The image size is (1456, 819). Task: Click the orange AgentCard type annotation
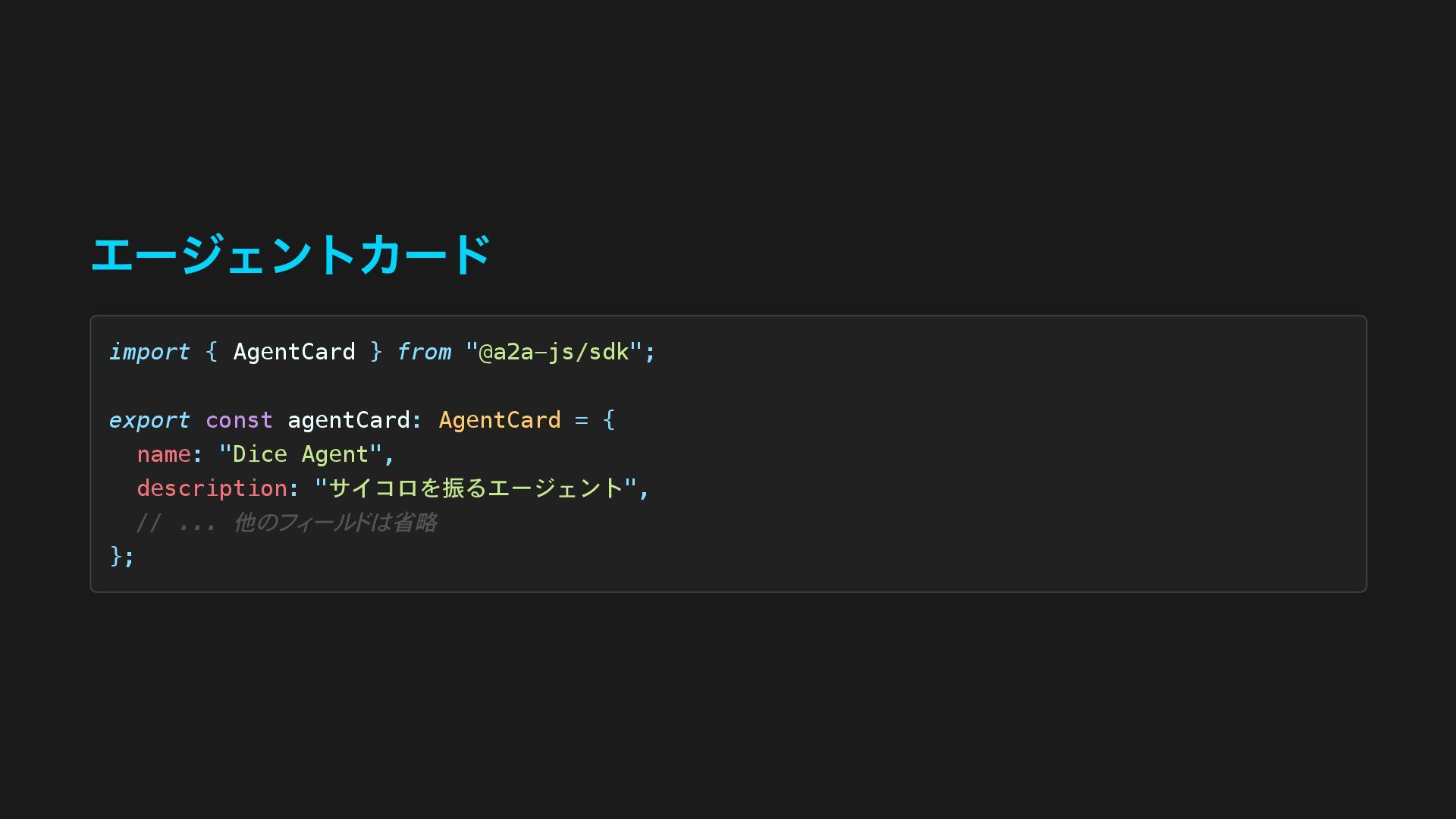tap(500, 420)
